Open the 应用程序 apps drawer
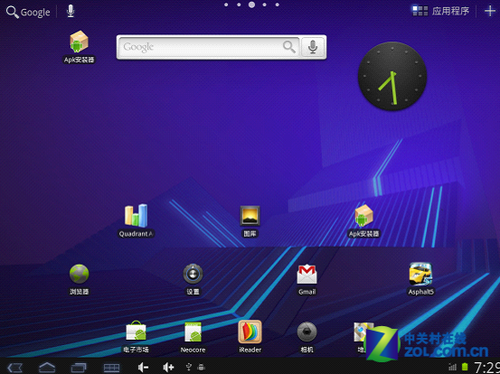Viewport: 500px width, 374px height. coord(441,11)
